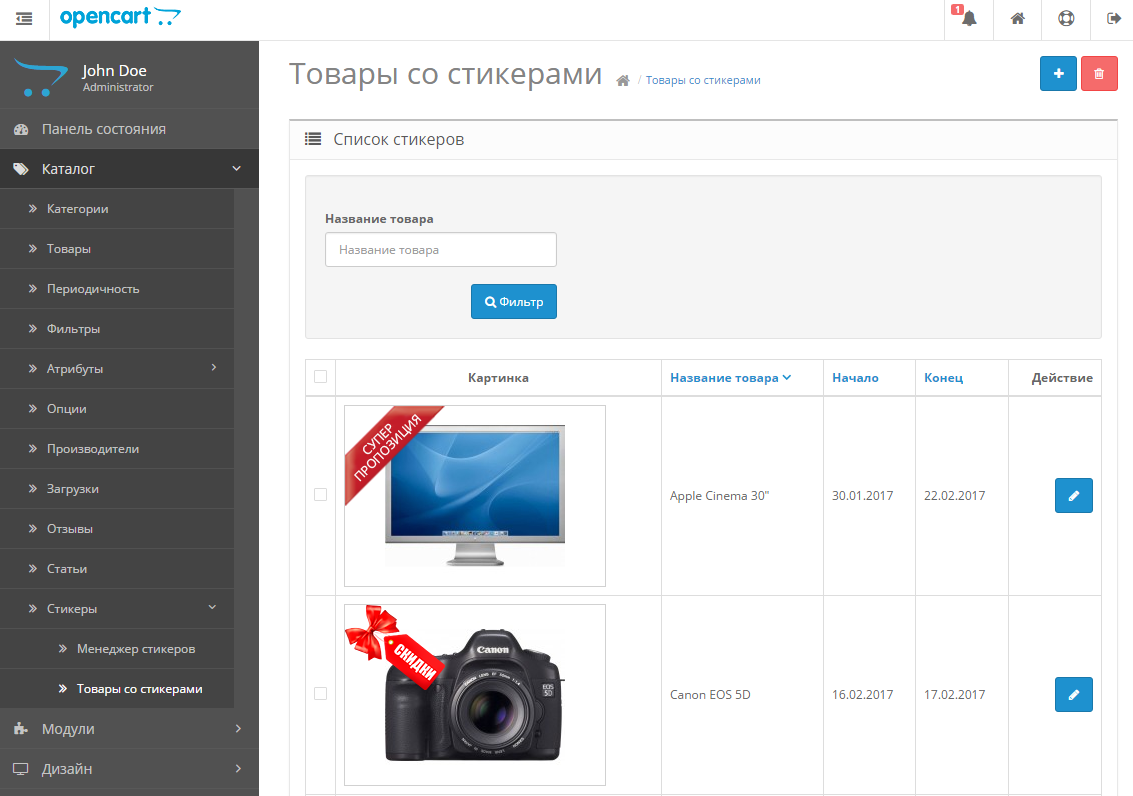The width and height of the screenshot is (1133, 796).
Task: Check the Canon EOS 5D row checkbox
Action: click(x=320, y=693)
